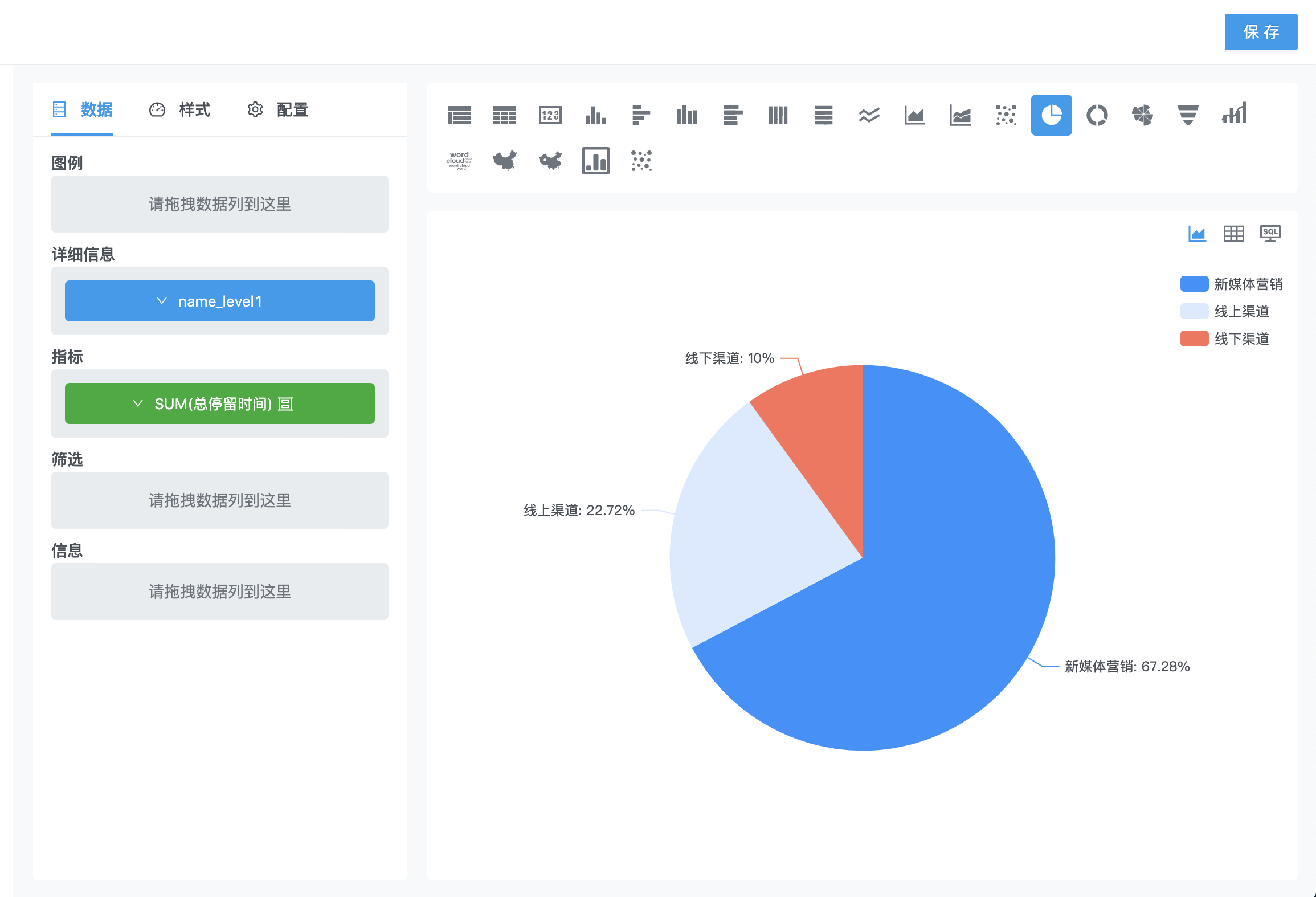Viewport: 1316px width, 897px height.
Task: Select the percentage horizontal bar chart type
Action: (x=823, y=115)
